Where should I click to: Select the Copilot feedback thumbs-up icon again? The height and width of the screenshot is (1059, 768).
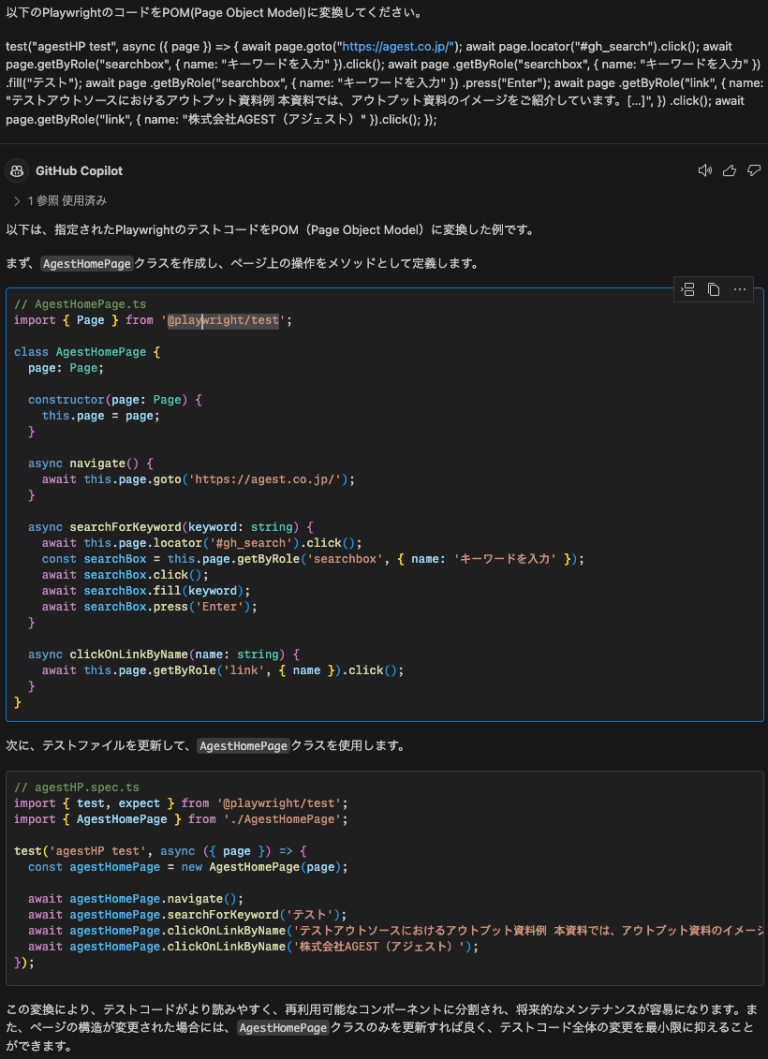(731, 170)
